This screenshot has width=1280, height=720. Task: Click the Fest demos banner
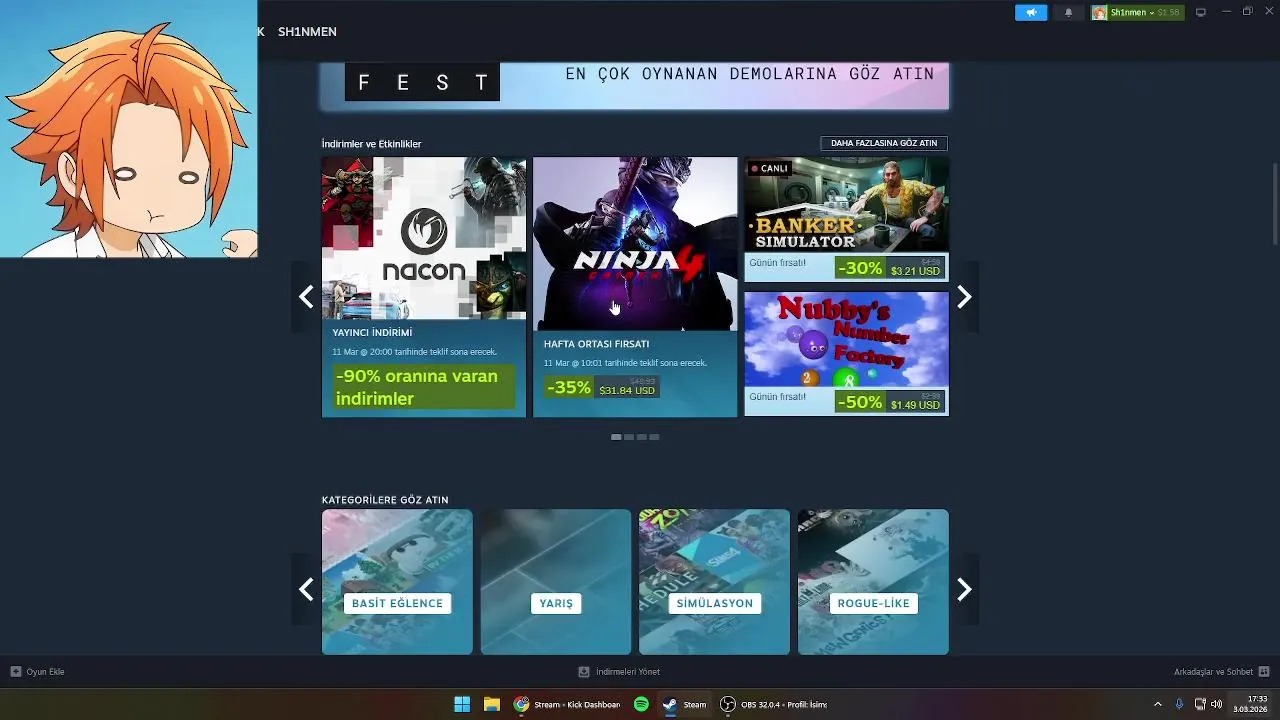tap(634, 86)
